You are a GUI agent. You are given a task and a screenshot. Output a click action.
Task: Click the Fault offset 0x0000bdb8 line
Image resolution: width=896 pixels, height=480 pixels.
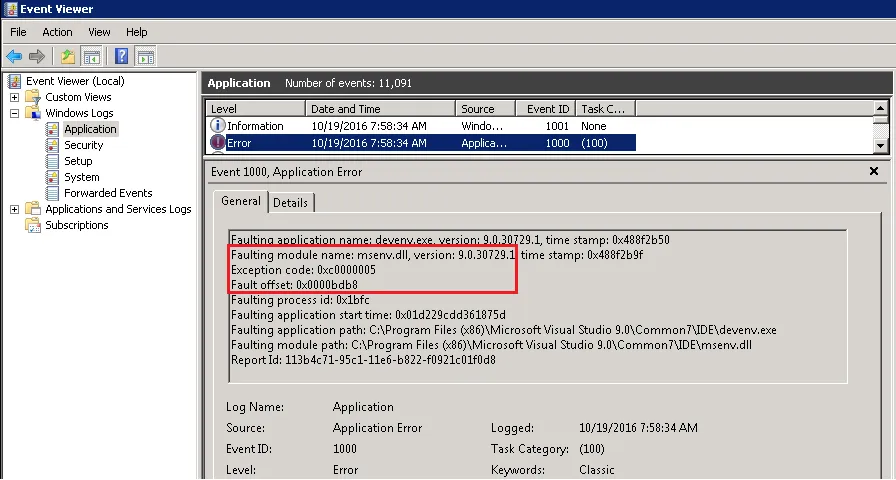click(294, 285)
